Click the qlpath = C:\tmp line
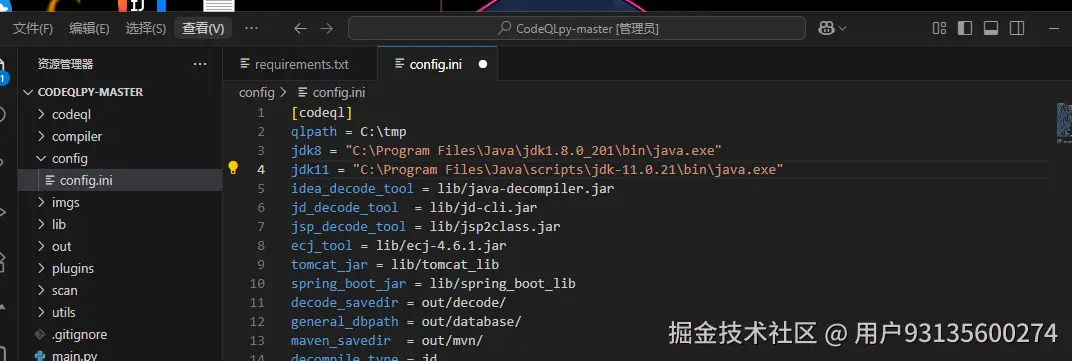This screenshot has height=361, width=1072. click(x=349, y=131)
